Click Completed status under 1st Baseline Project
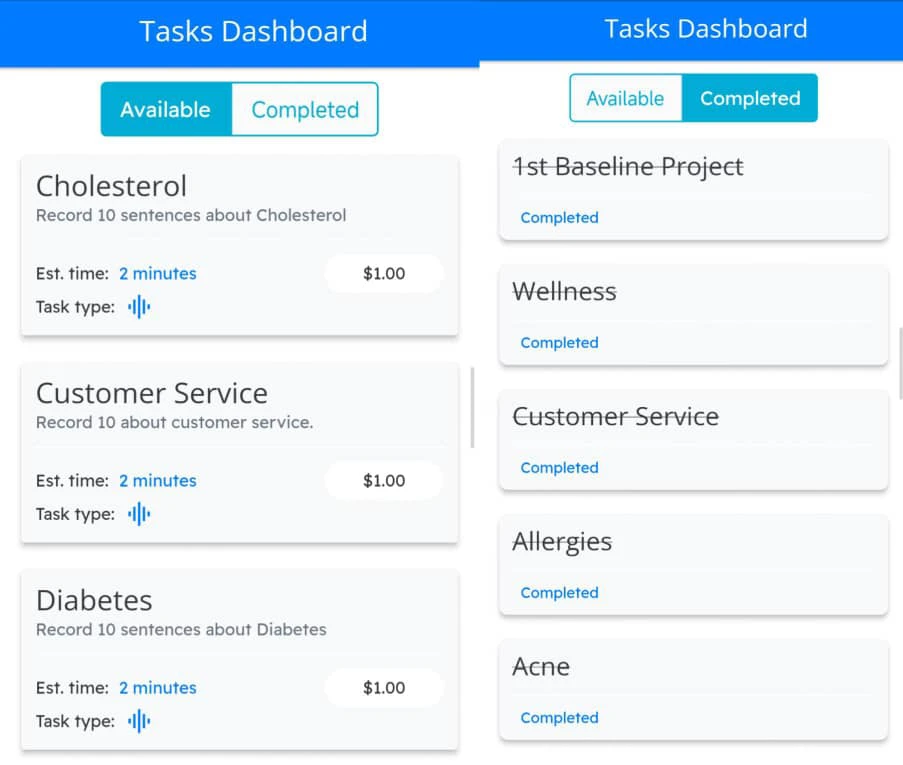The image size is (903, 765). coord(559,218)
